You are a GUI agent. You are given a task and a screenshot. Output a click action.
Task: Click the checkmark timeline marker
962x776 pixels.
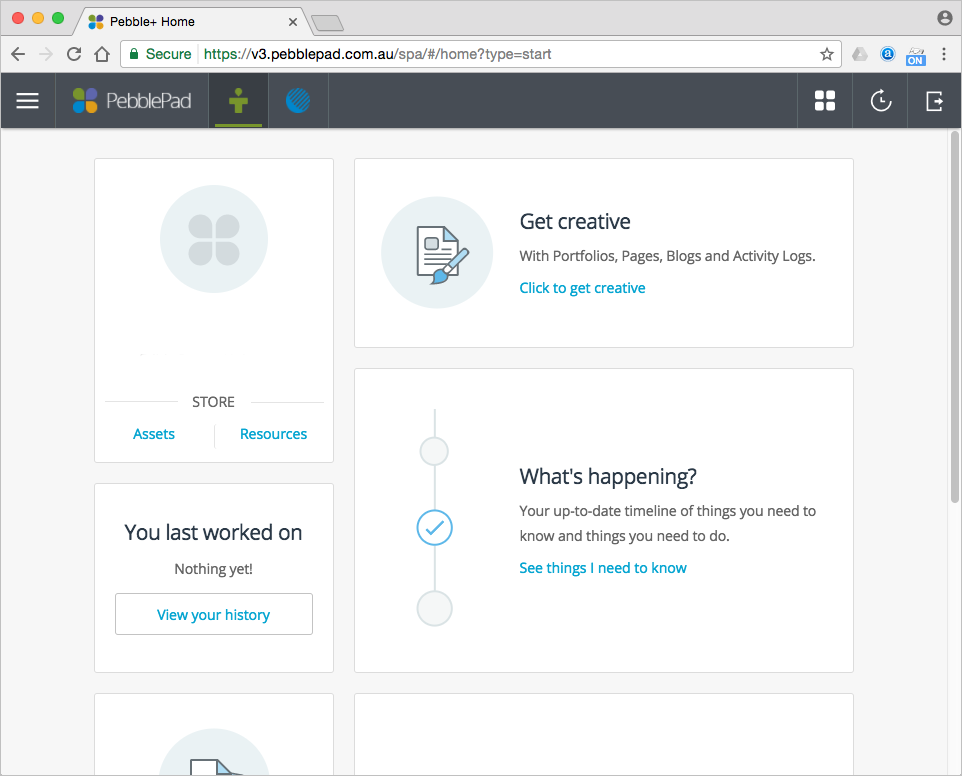(x=434, y=527)
